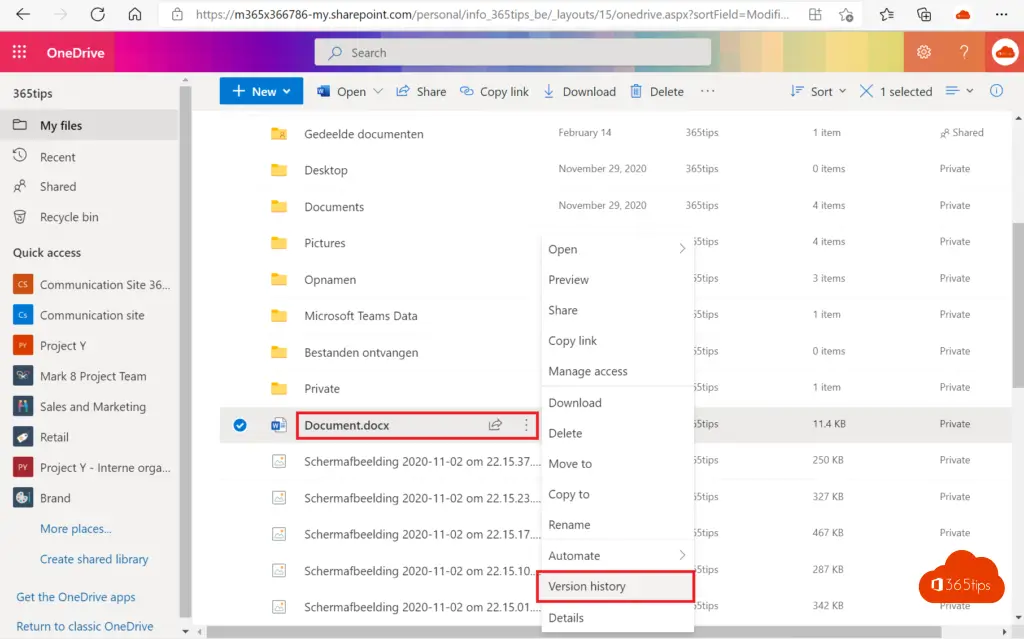Open the app launcher waffle icon

(x=20, y=52)
